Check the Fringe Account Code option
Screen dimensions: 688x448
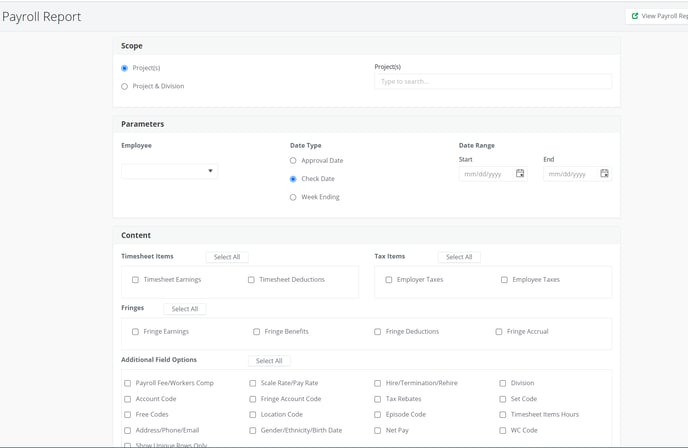pos(252,399)
